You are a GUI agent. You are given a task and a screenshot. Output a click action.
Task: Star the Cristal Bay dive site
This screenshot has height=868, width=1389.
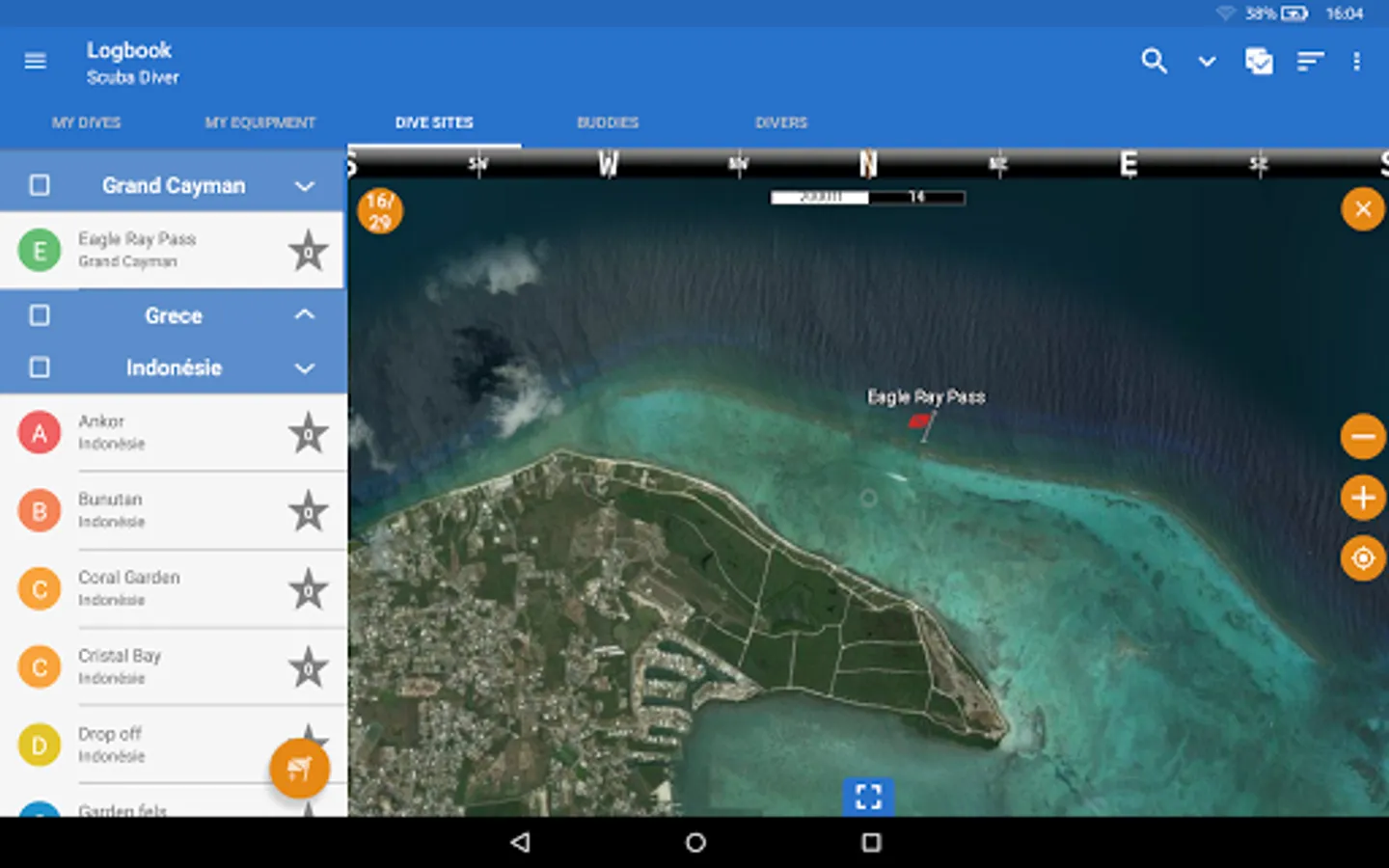(309, 667)
